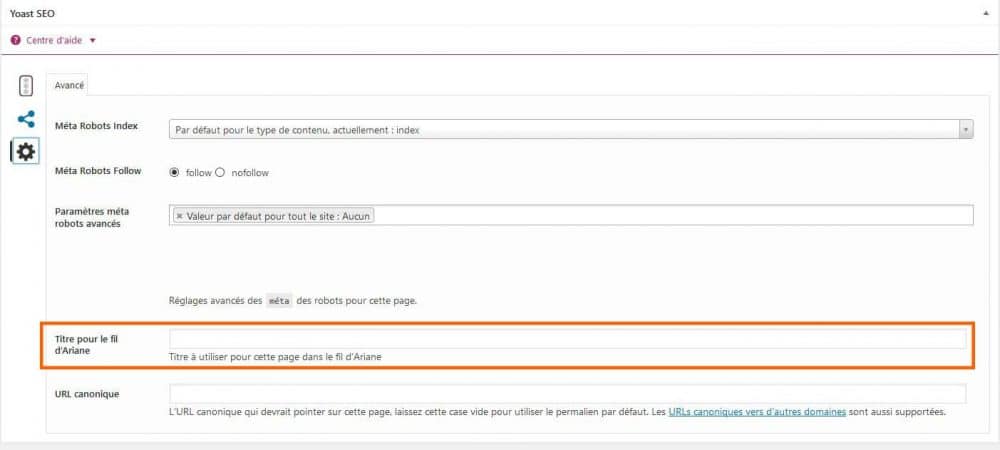1000x450 pixels.
Task: Focus the URL canonique input field
Action: pyautogui.click(x=567, y=394)
